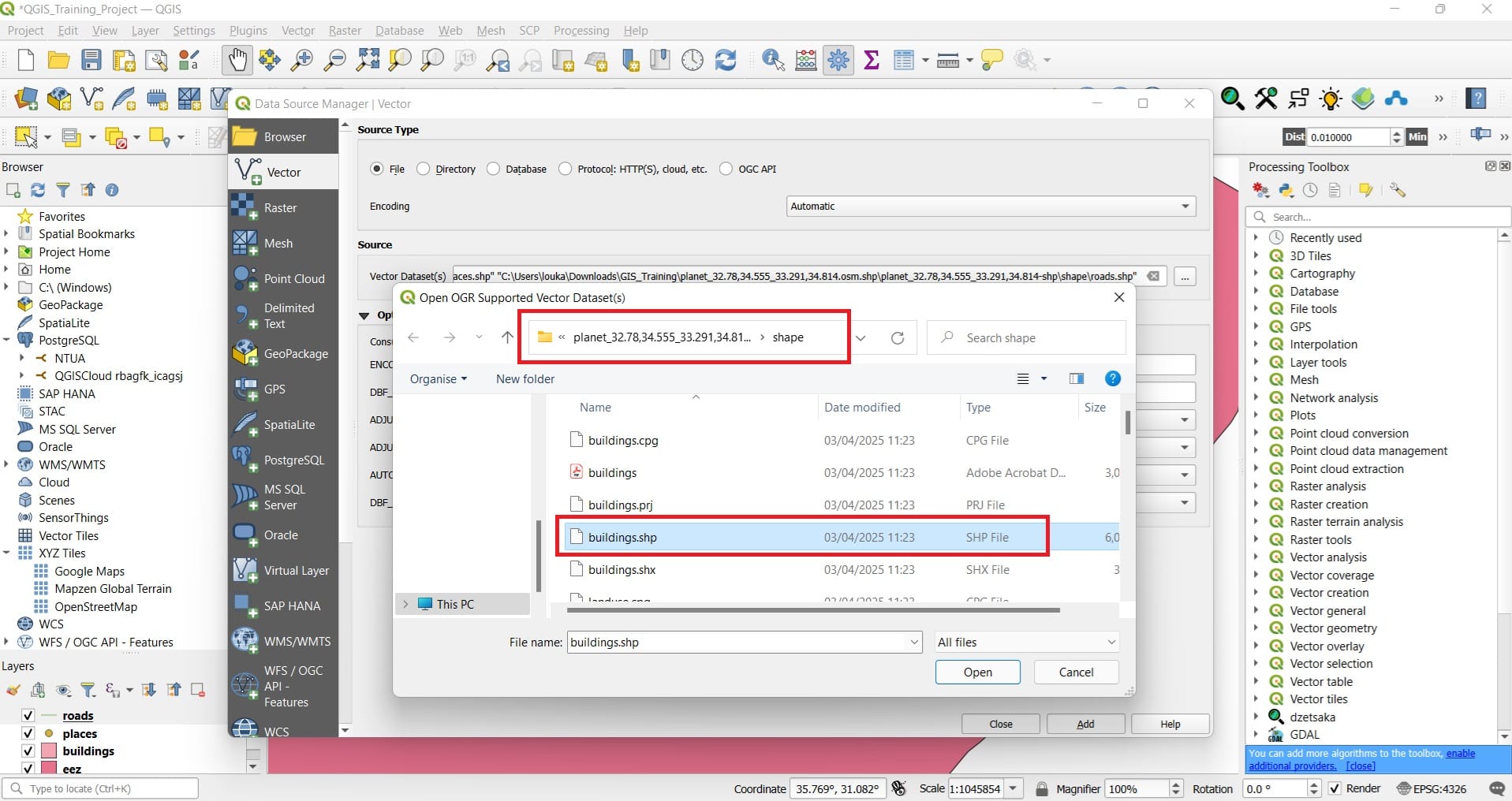This screenshot has width=1512, height=801.
Task: Click the Temporal Controller clock icon
Action: (693, 60)
